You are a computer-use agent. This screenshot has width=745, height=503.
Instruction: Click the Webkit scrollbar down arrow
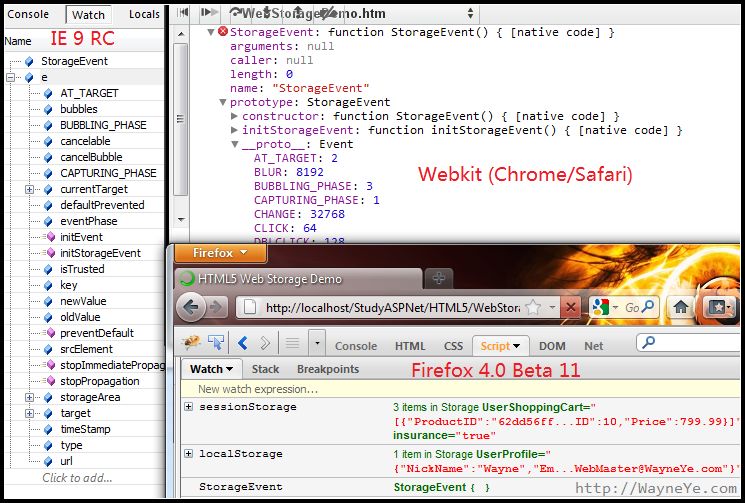[x=181, y=219]
